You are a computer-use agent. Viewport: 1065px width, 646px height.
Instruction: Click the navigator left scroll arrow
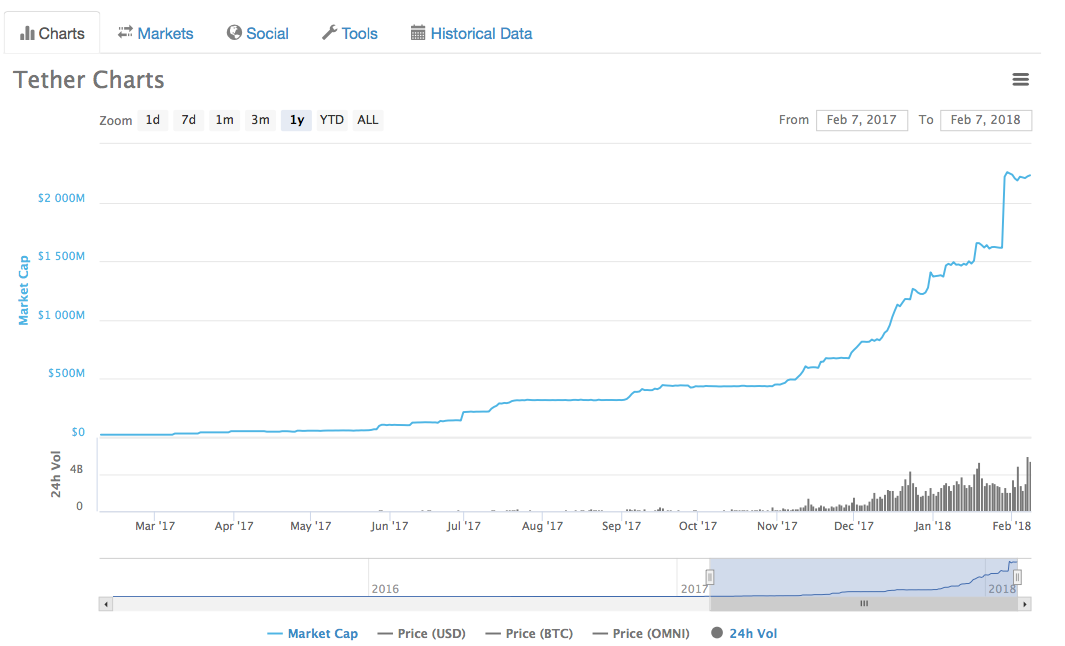(105, 604)
